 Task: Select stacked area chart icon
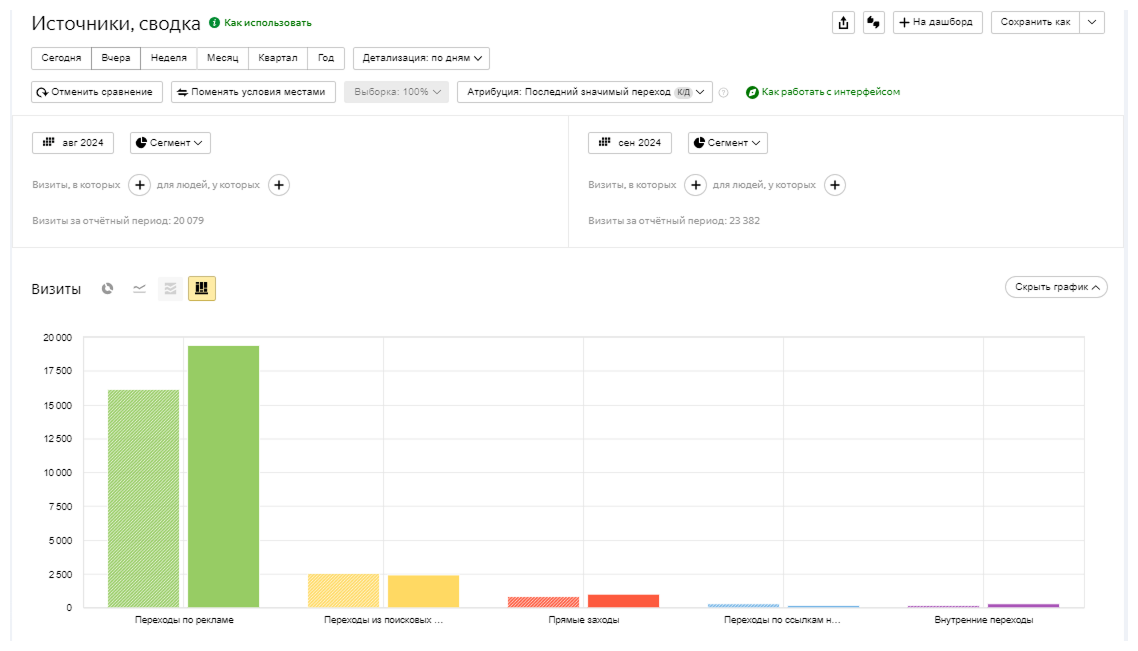click(x=171, y=289)
